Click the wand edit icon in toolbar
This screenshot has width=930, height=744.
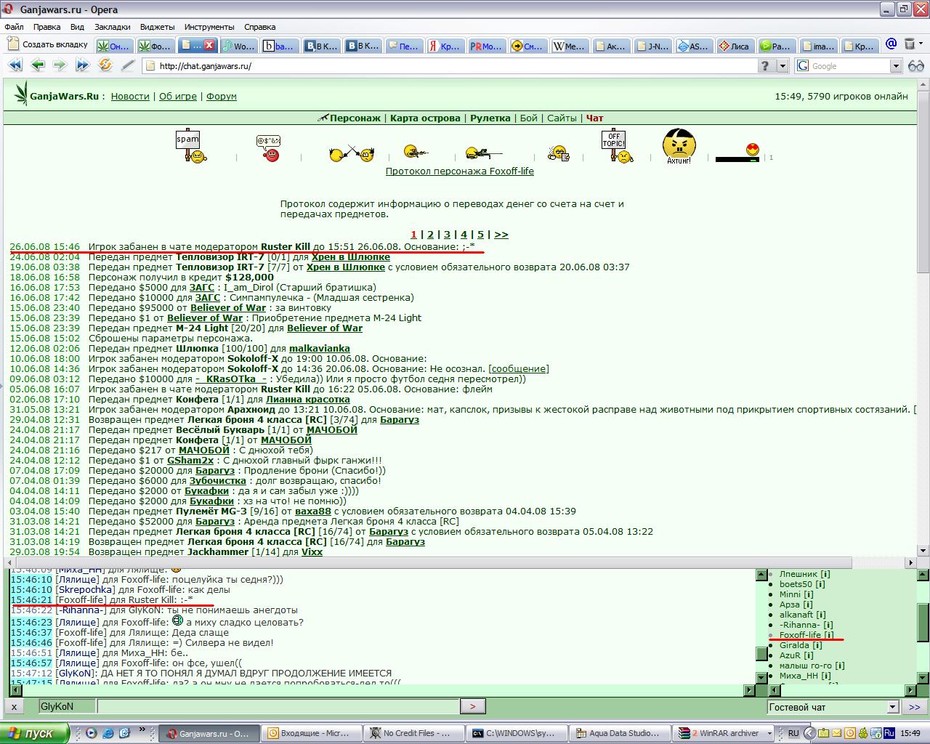128,65
